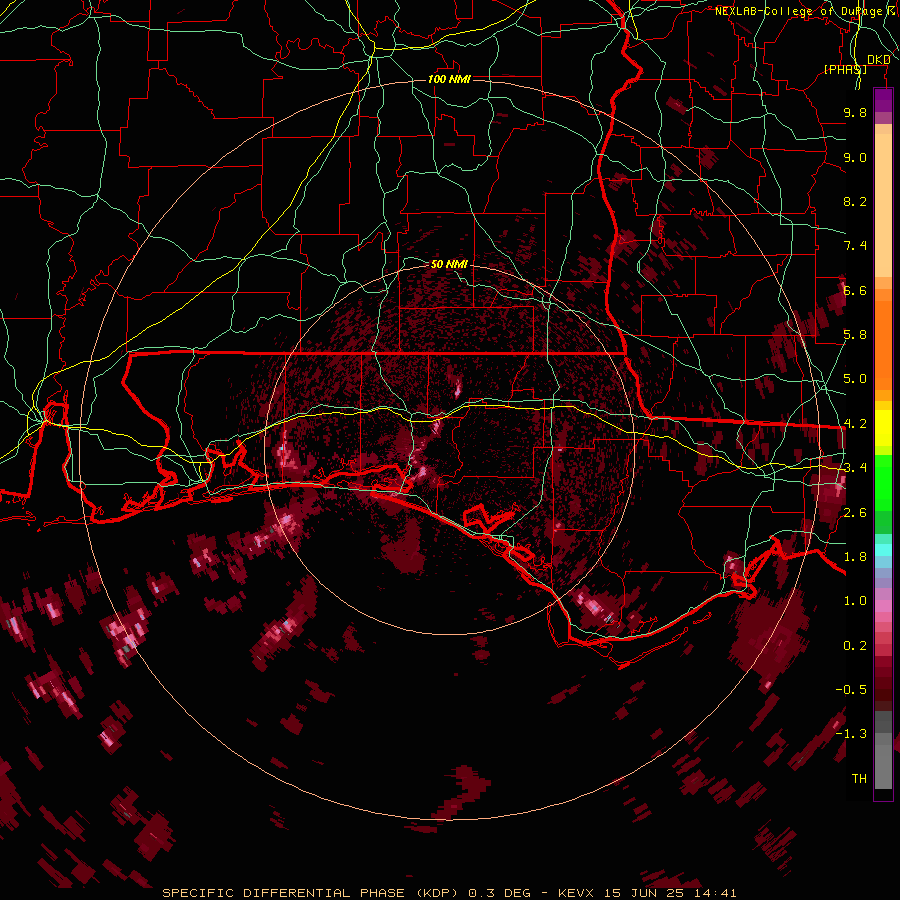Image resolution: width=900 pixels, height=900 pixels.
Task: Click the 4.2 legend value
Action: 855,424
